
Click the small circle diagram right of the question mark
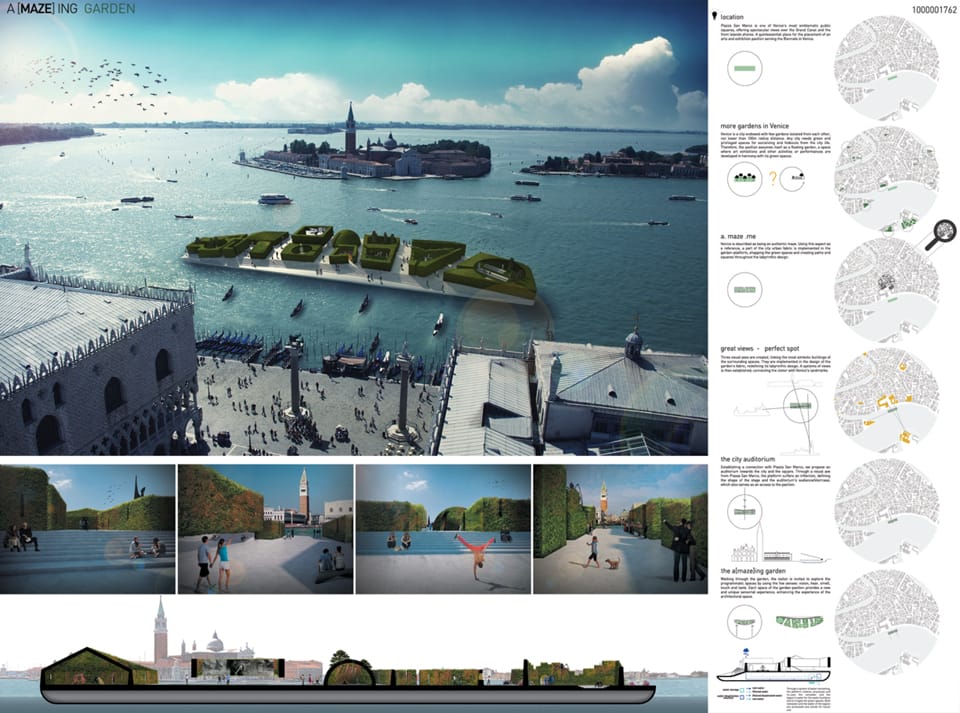pyautogui.click(x=793, y=179)
